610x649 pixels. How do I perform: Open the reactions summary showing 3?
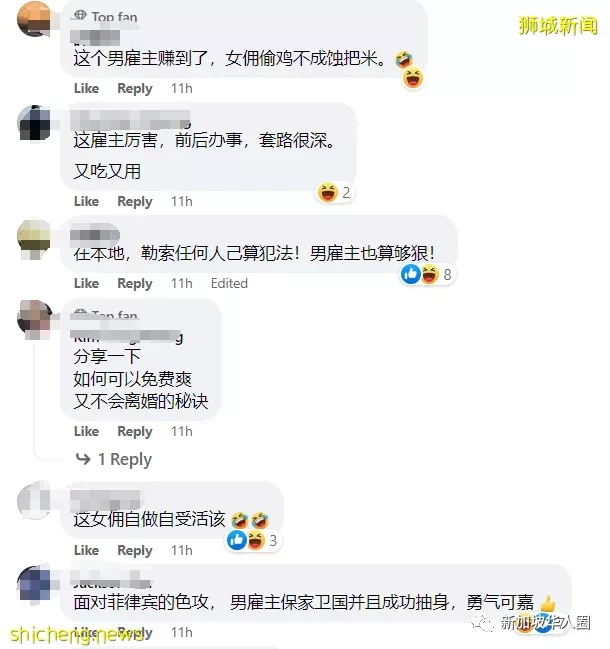click(253, 540)
